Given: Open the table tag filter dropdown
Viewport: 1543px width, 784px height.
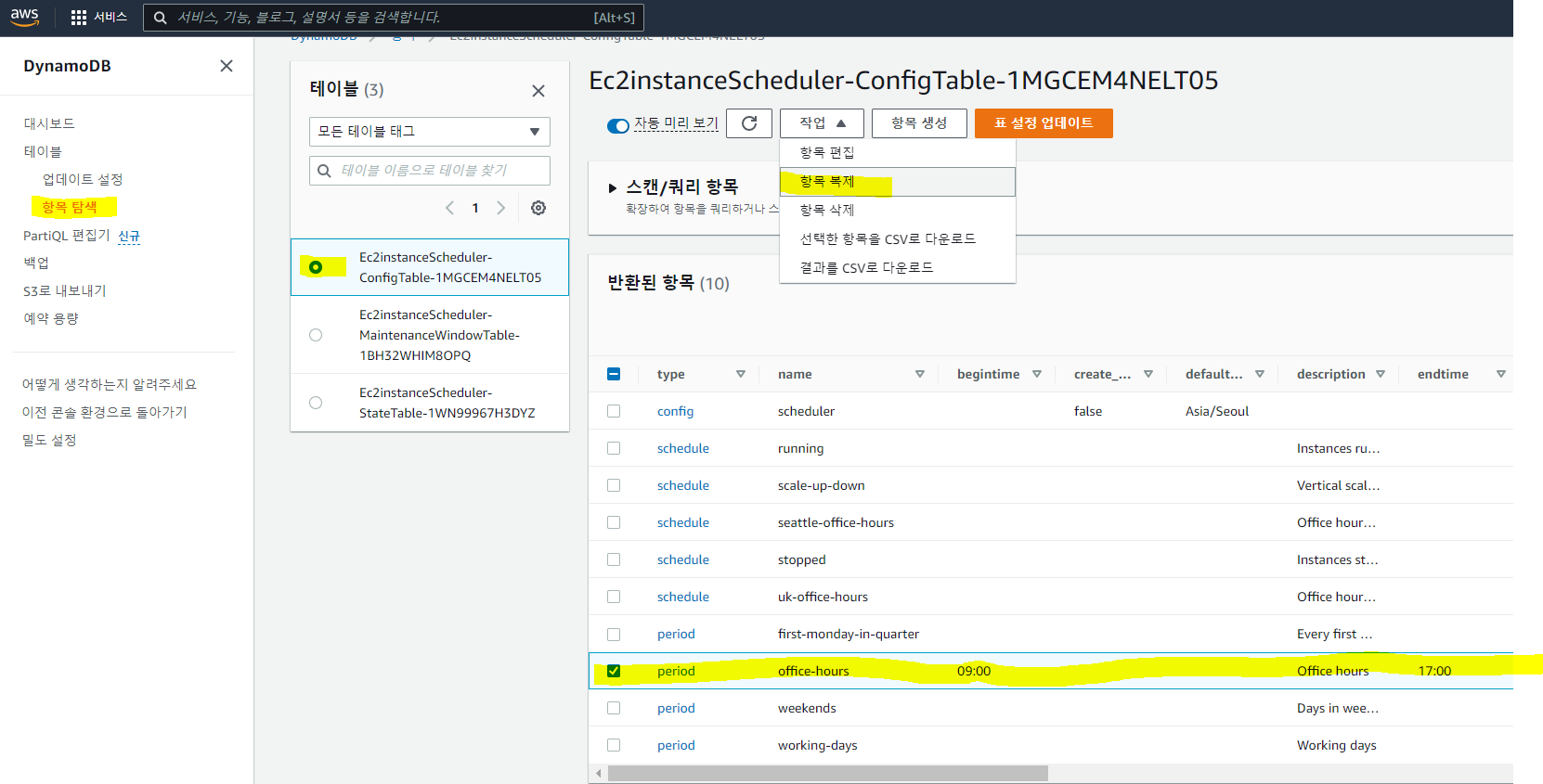Looking at the screenshot, I should coord(430,132).
